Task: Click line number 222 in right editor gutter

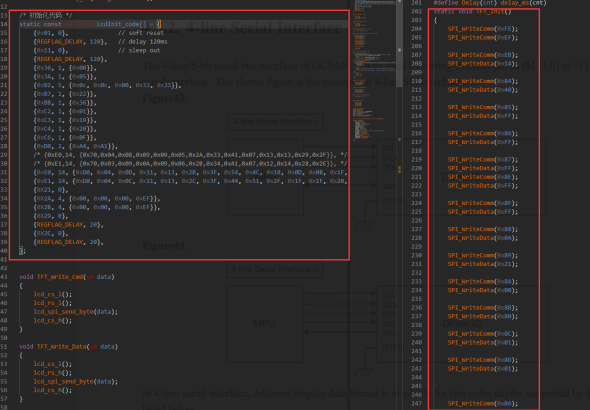Action: coord(416,185)
